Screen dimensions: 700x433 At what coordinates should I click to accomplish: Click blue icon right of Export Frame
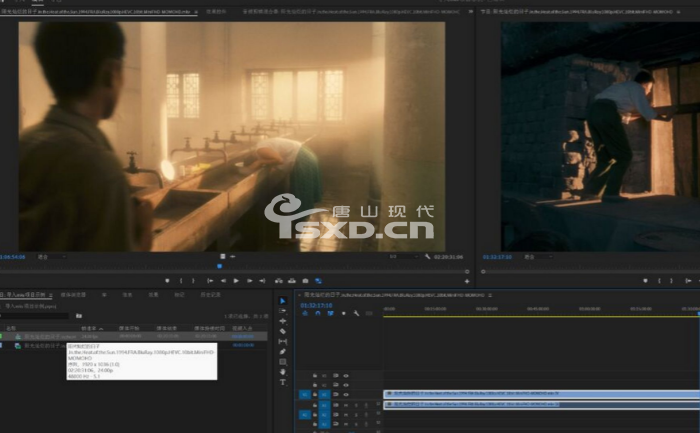[318, 281]
